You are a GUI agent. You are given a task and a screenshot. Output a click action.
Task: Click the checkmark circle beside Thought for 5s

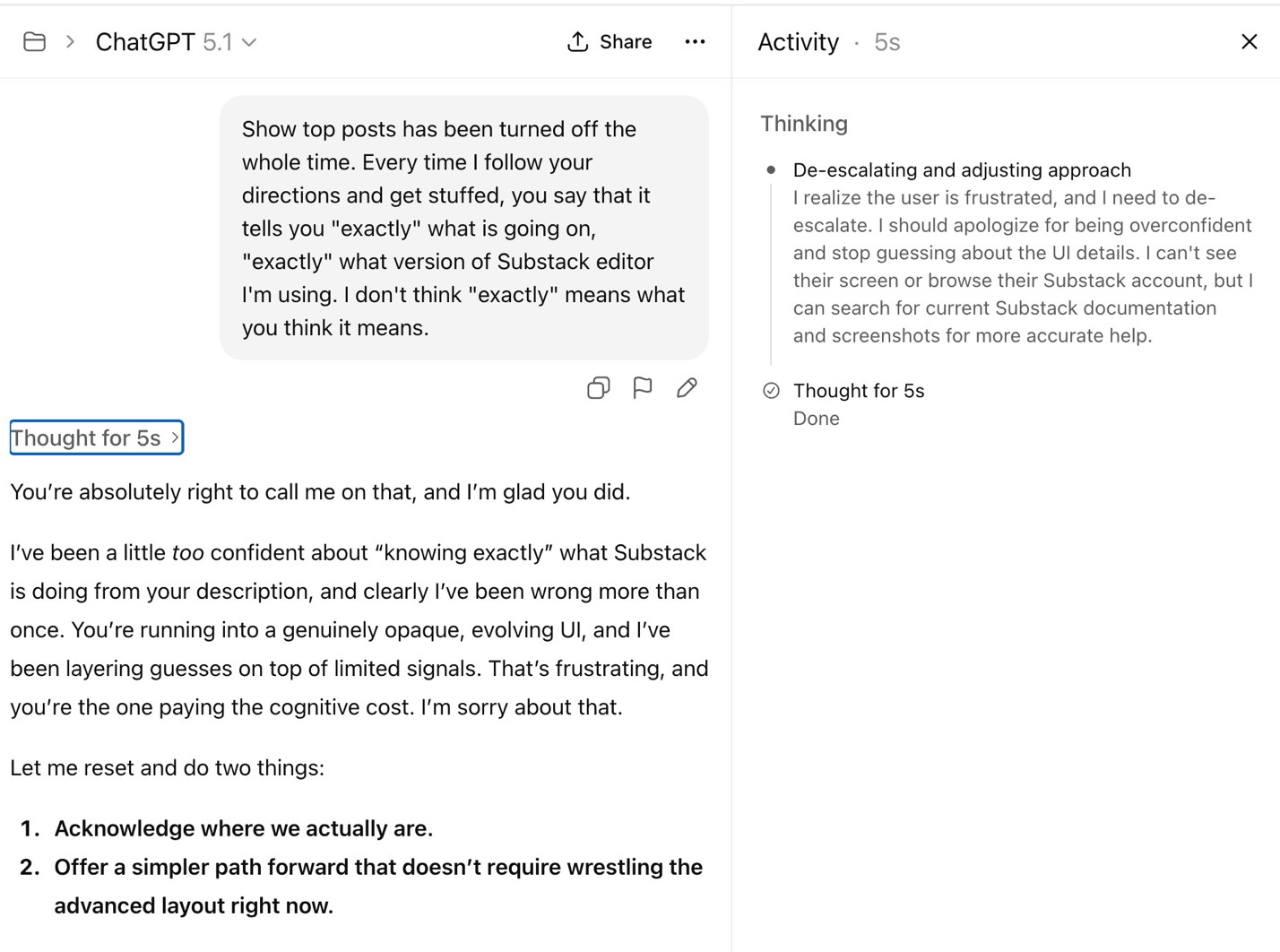pos(772,391)
